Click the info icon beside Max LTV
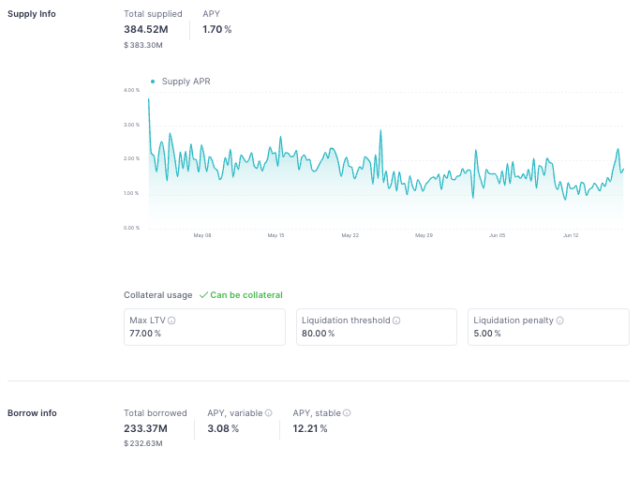640x477 pixels. (x=173, y=320)
